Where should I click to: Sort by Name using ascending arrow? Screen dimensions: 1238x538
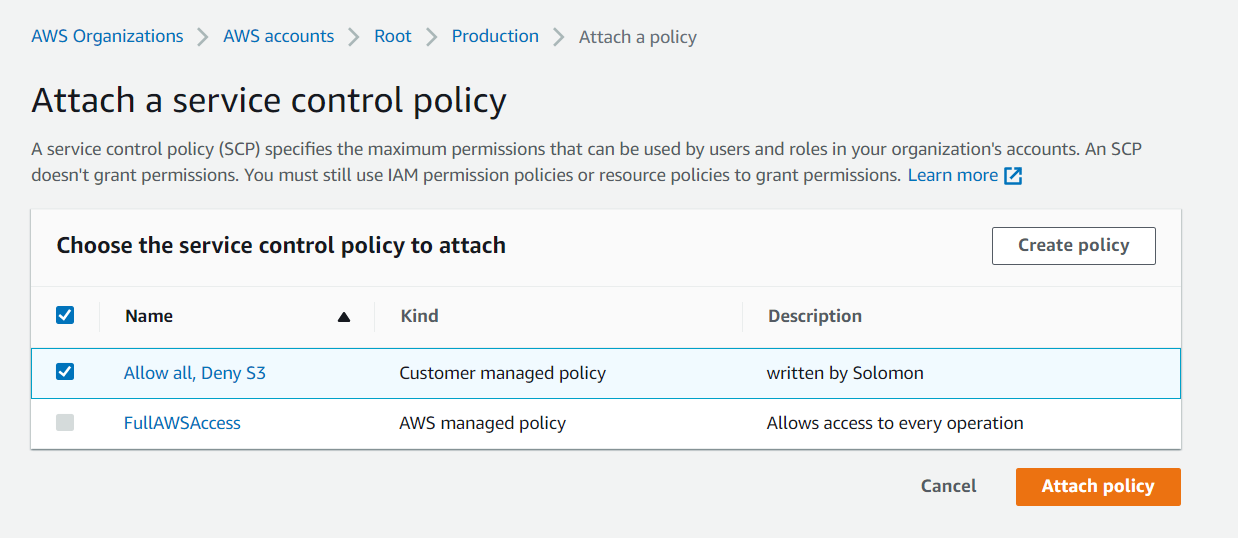click(344, 317)
